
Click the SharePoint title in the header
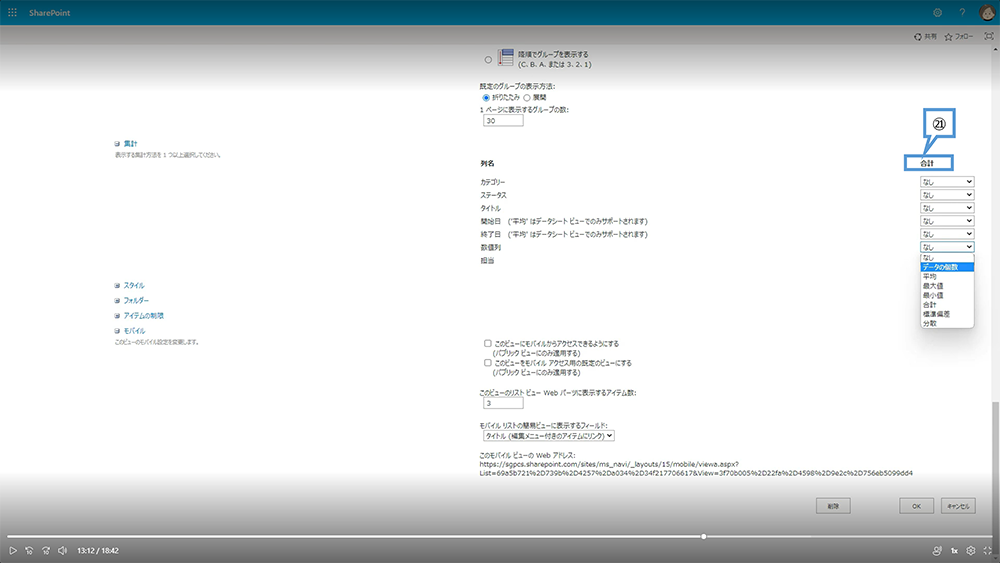pyautogui.click(x=49, y=13)
